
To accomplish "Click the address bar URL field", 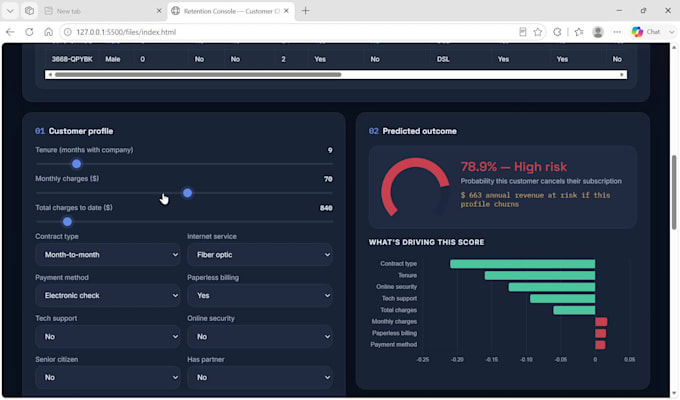I will [295, 32].
